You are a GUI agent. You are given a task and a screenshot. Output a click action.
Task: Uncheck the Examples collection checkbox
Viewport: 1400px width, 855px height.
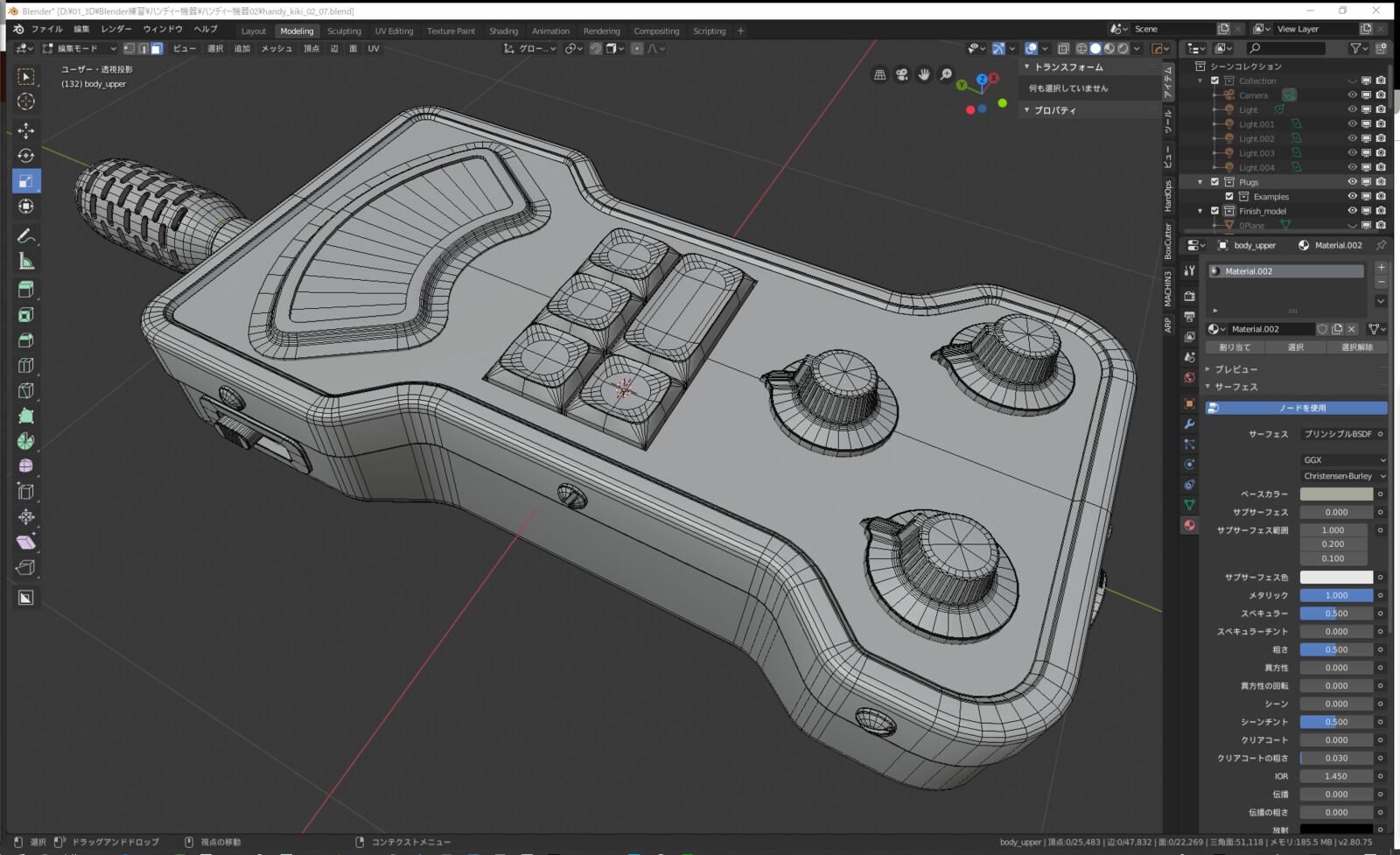point(1229,197)
